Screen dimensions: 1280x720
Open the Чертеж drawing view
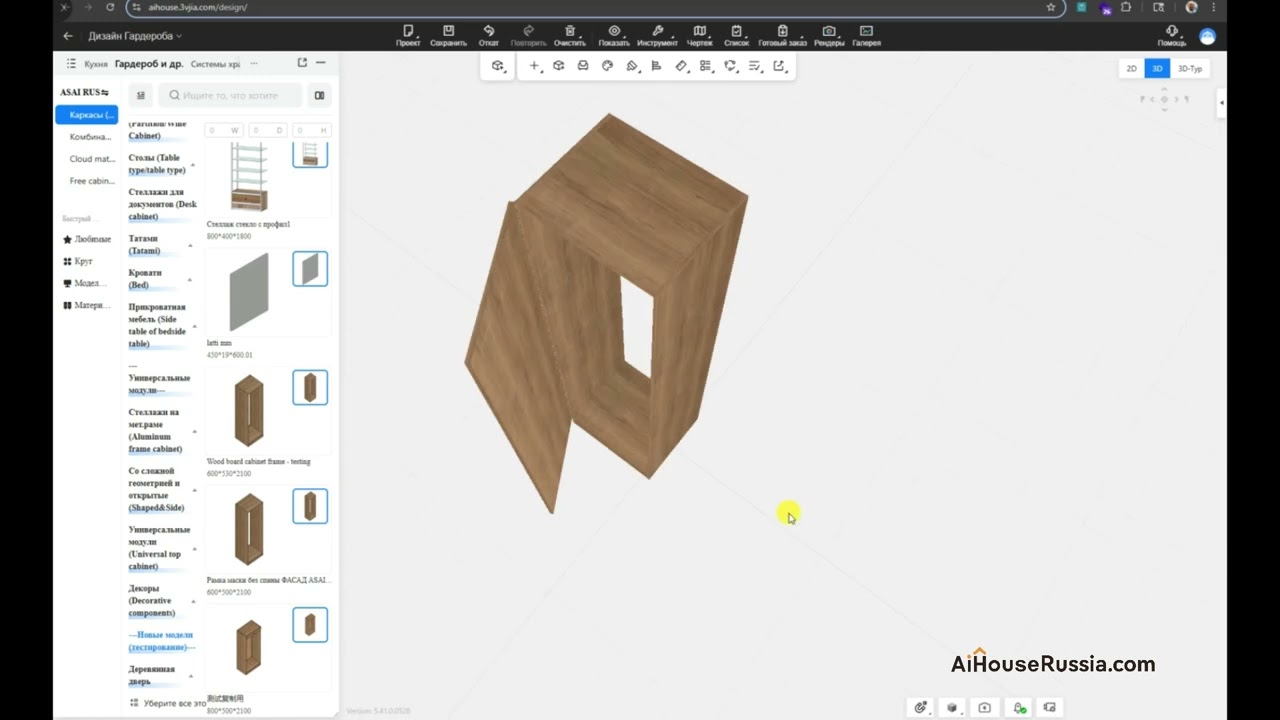[700, 36]
